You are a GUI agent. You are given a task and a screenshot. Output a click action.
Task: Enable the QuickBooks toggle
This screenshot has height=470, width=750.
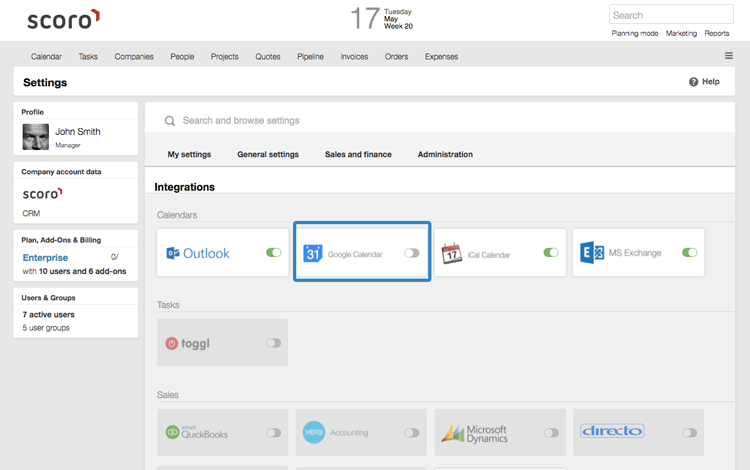pos(274,433)
